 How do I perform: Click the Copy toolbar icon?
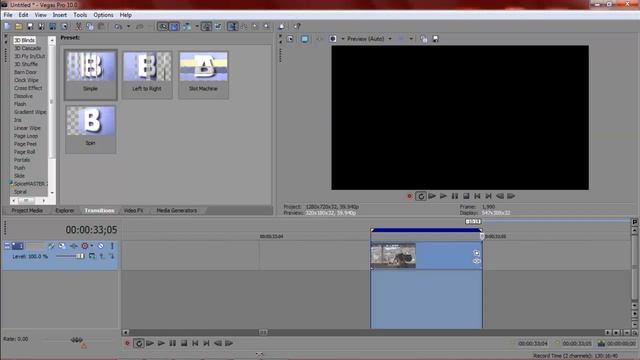pos(90,27)
